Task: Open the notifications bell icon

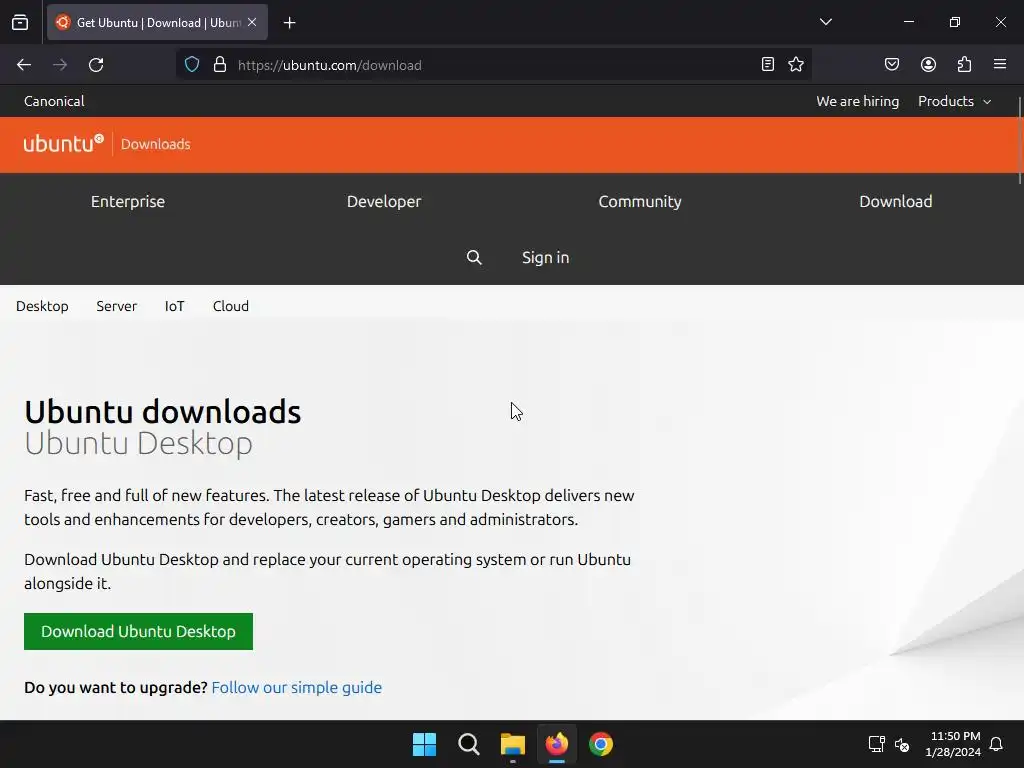Action: click(x=997, y=744)
